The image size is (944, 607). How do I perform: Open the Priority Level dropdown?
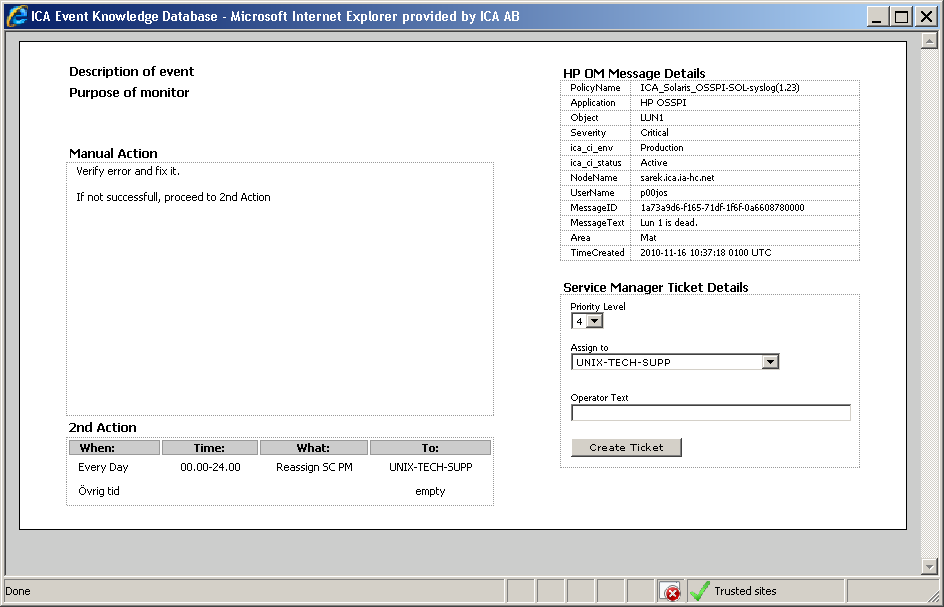594,321
